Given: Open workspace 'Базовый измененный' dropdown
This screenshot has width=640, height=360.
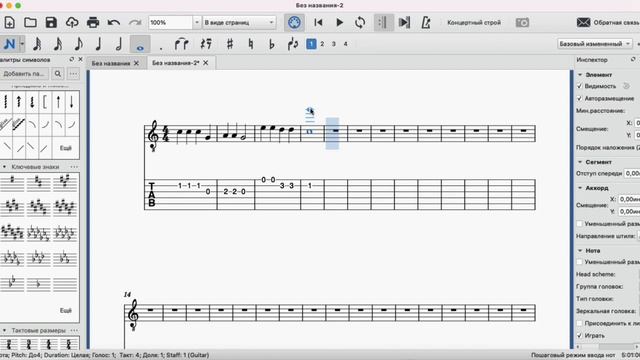Looking at the screenshot, I should coord(595,44).
